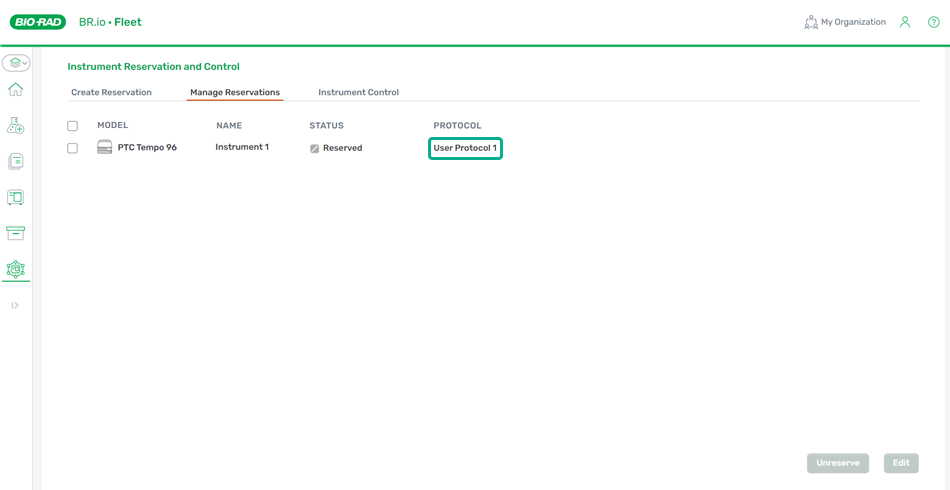Open the archive box icon in sidebar
Viewport: 950px width, 490px height.
(15, 233)
